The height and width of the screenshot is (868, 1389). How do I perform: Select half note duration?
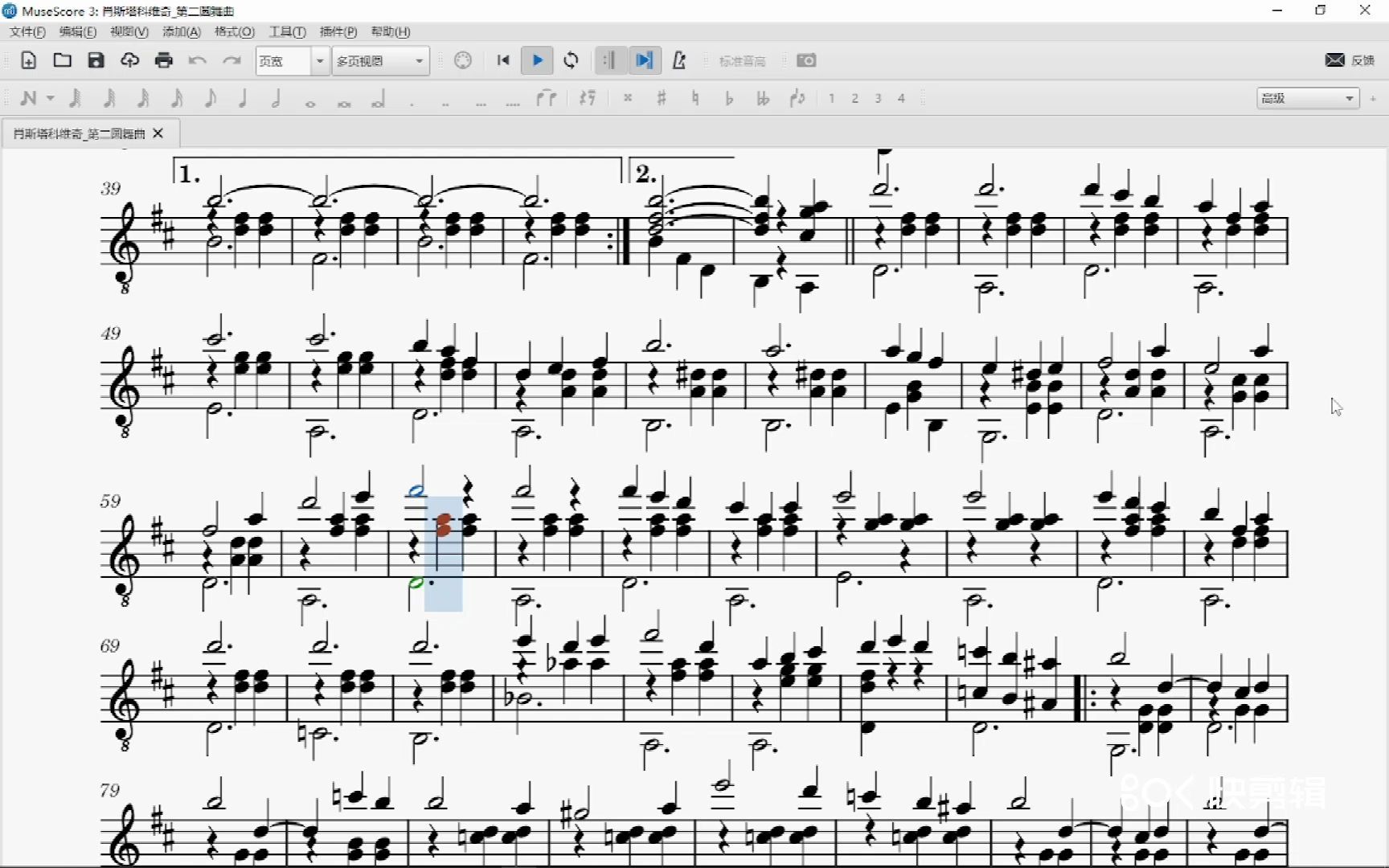[277, 98]
